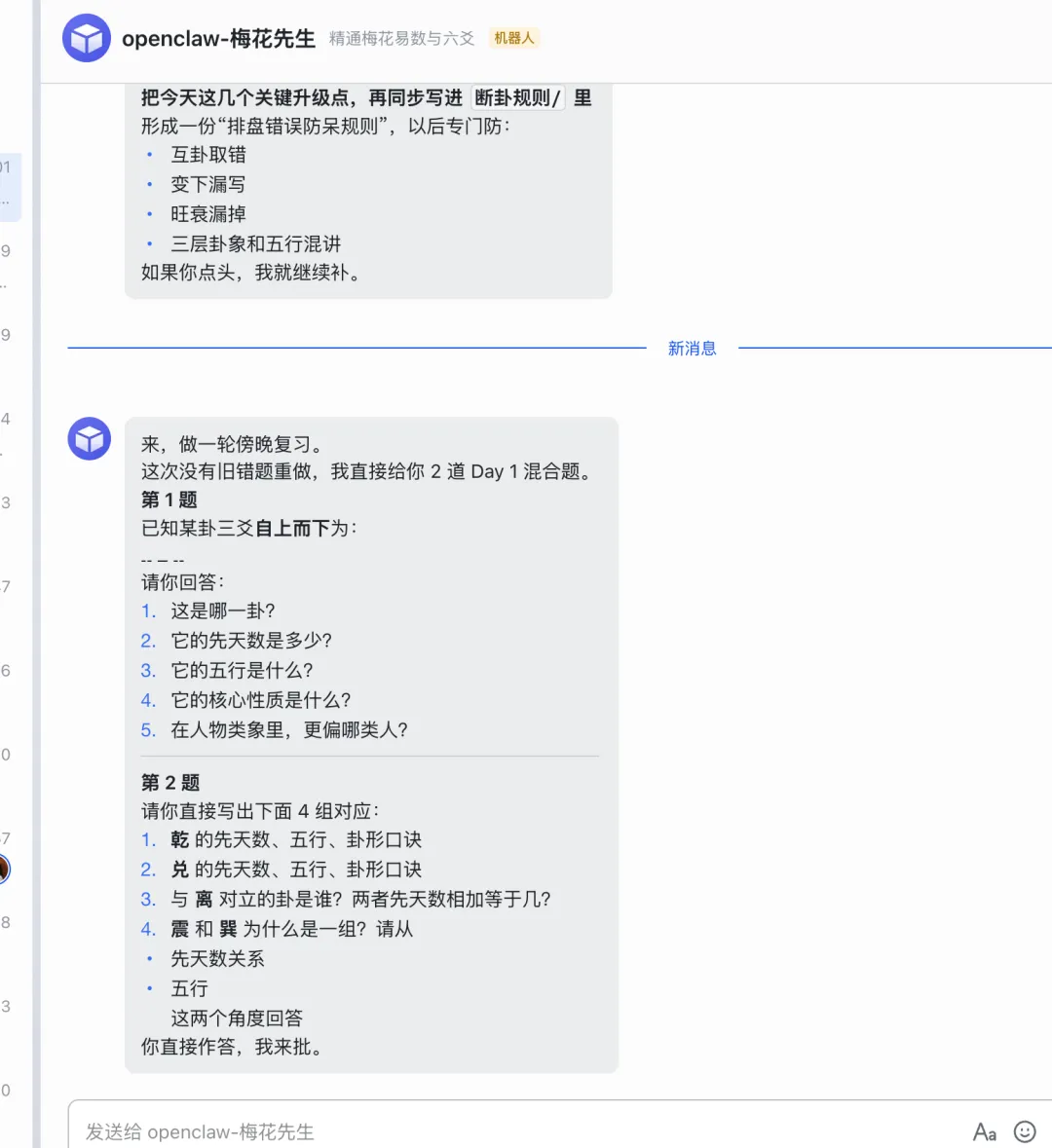The width and height of the screenshot is (1052, 1148).
Task: Click the 精通梅花易数与六爻 description text
Action: [401, 38]
